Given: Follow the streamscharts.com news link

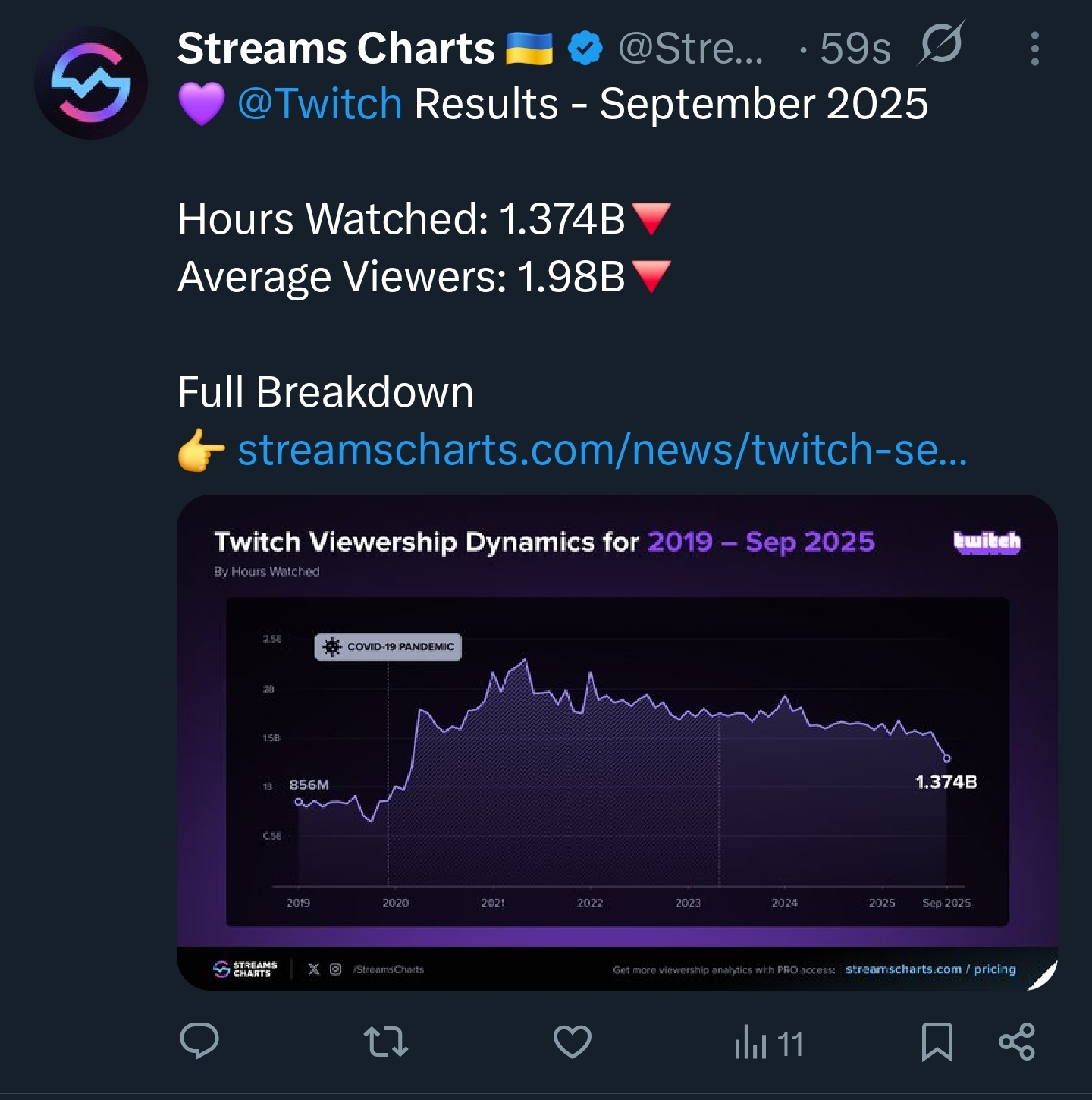Looking at the screenshot, I should 602,450.
